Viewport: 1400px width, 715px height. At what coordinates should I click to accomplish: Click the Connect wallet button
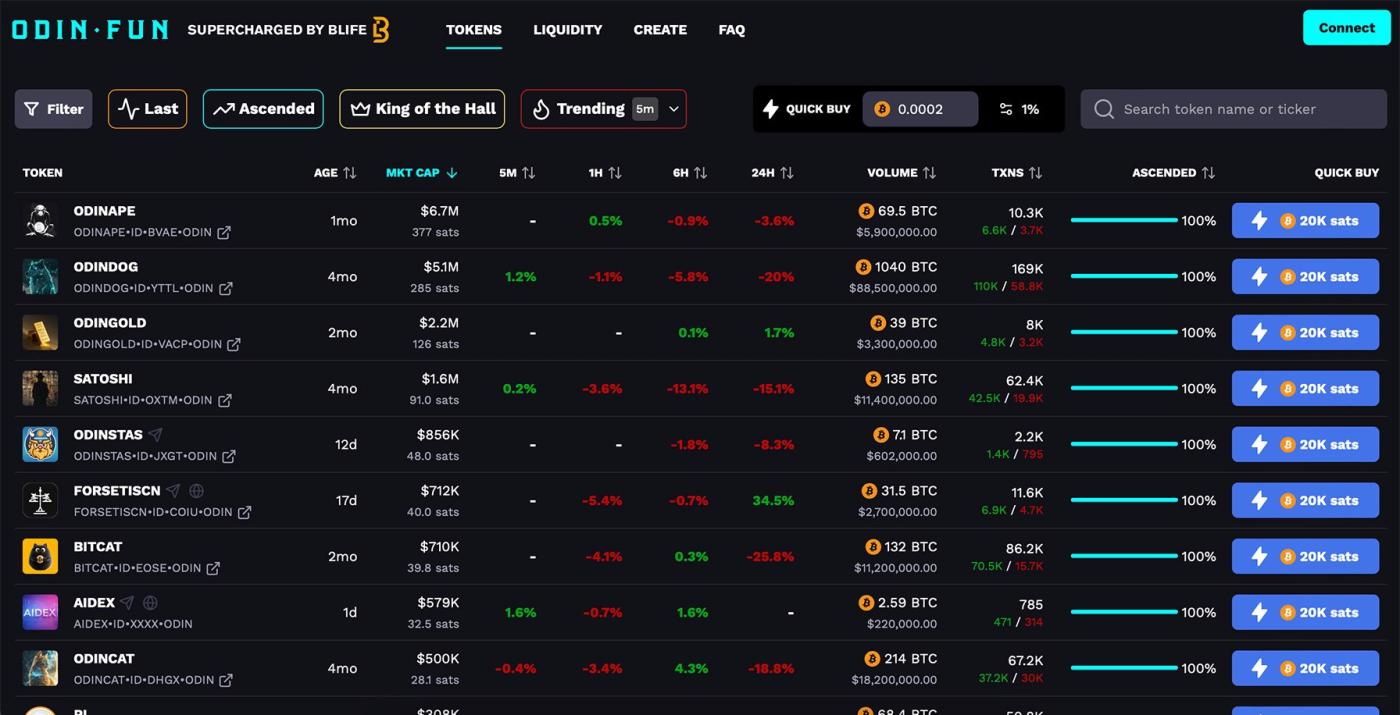(1345, 28)
